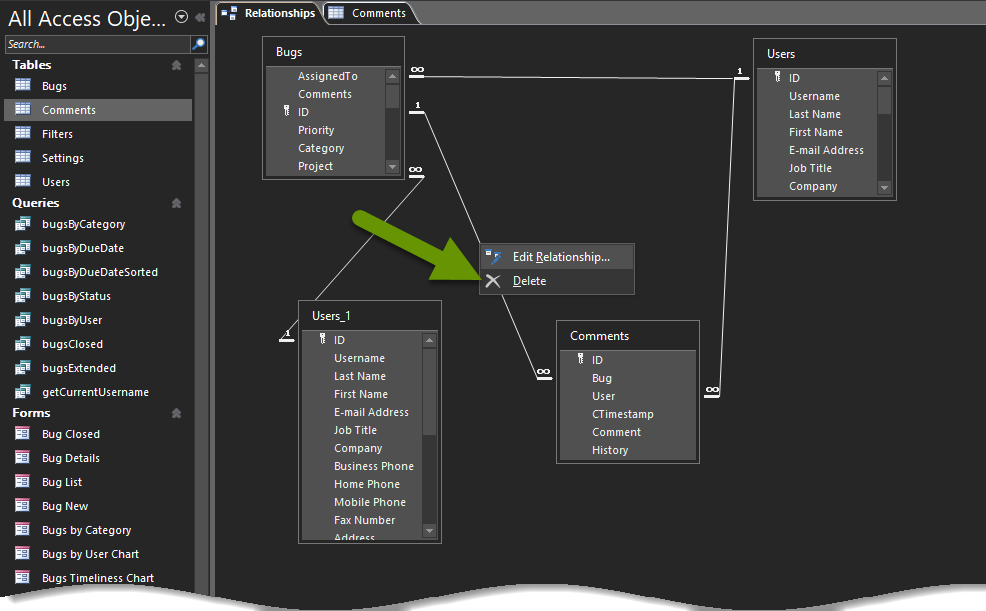Switch to the Comments tab
The height and width of the screenshot is (611, 986).
(368, 13)
